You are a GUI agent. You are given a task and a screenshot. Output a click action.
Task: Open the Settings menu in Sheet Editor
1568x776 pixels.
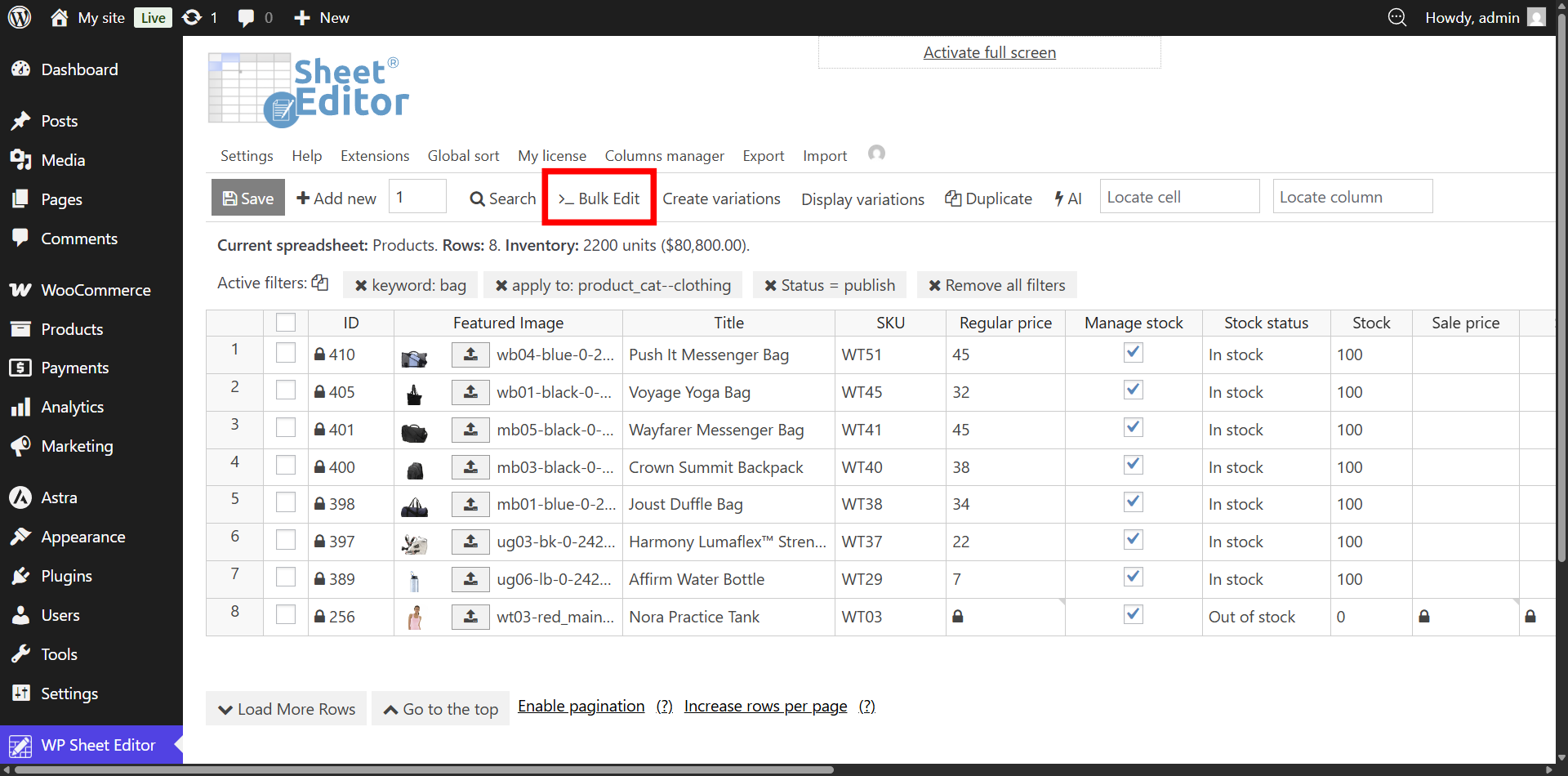pos(247,155)
